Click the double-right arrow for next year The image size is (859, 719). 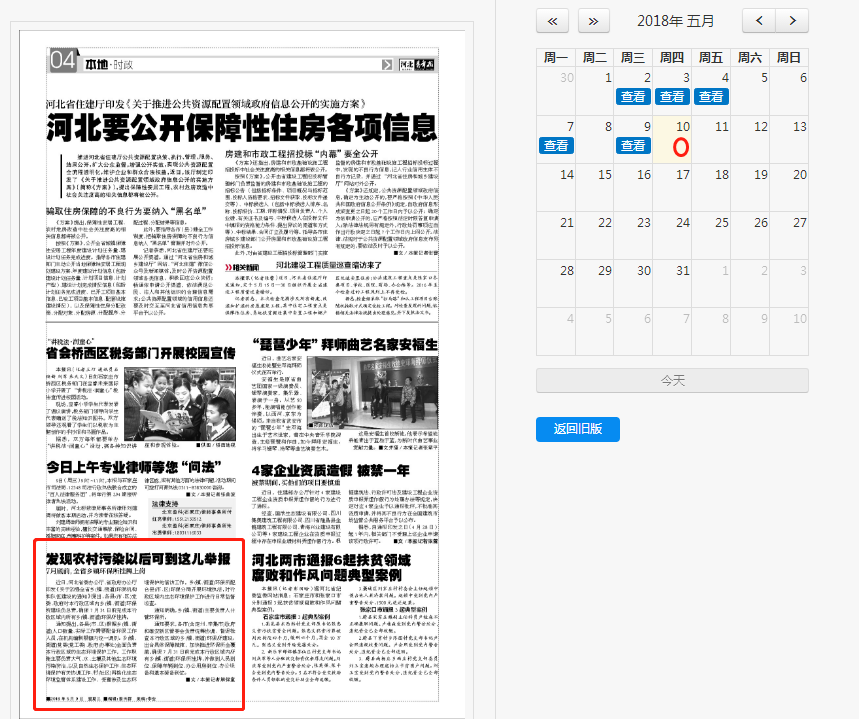click(594, 21)
